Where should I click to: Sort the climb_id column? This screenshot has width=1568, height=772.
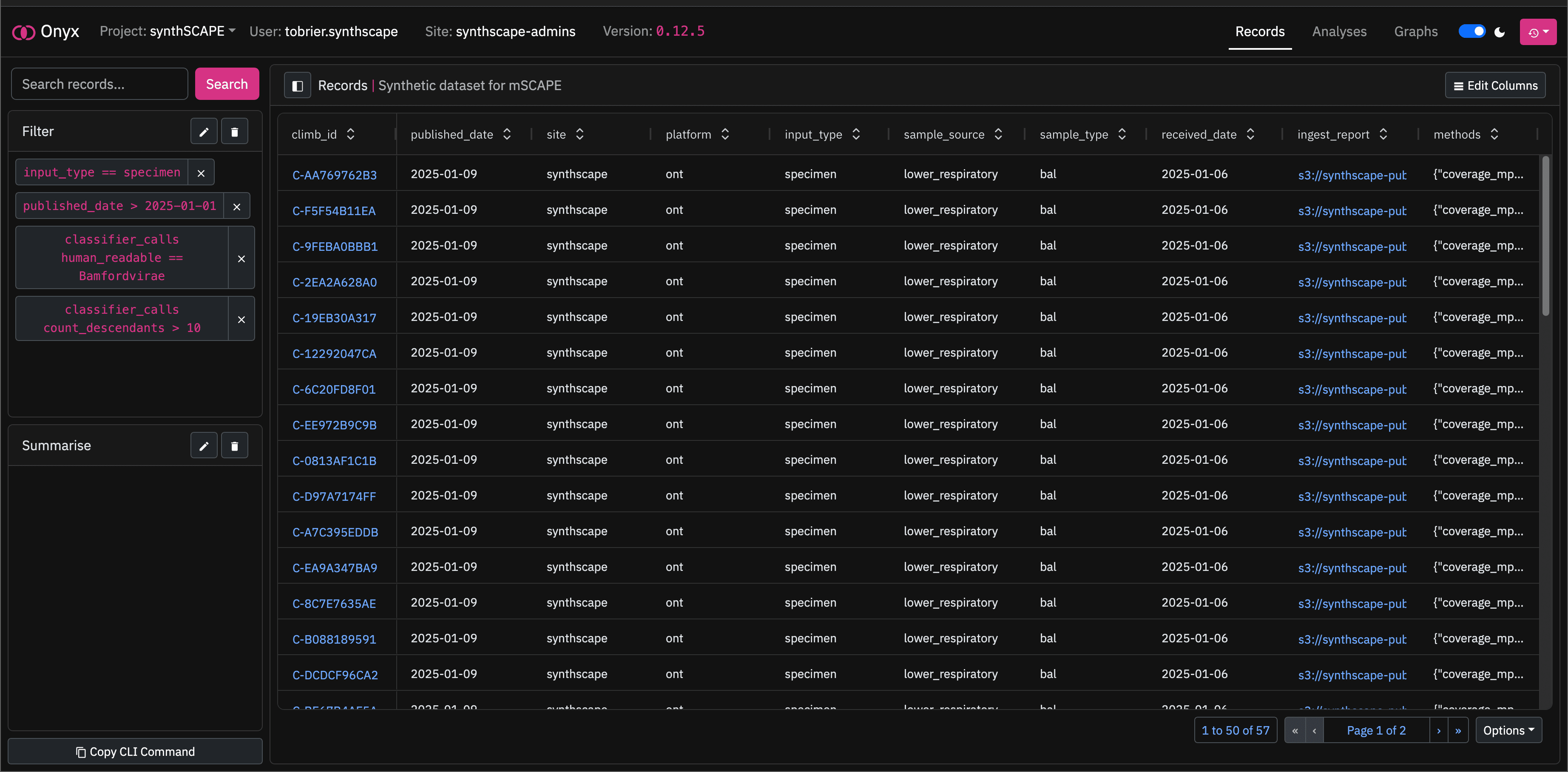point(351,134)
